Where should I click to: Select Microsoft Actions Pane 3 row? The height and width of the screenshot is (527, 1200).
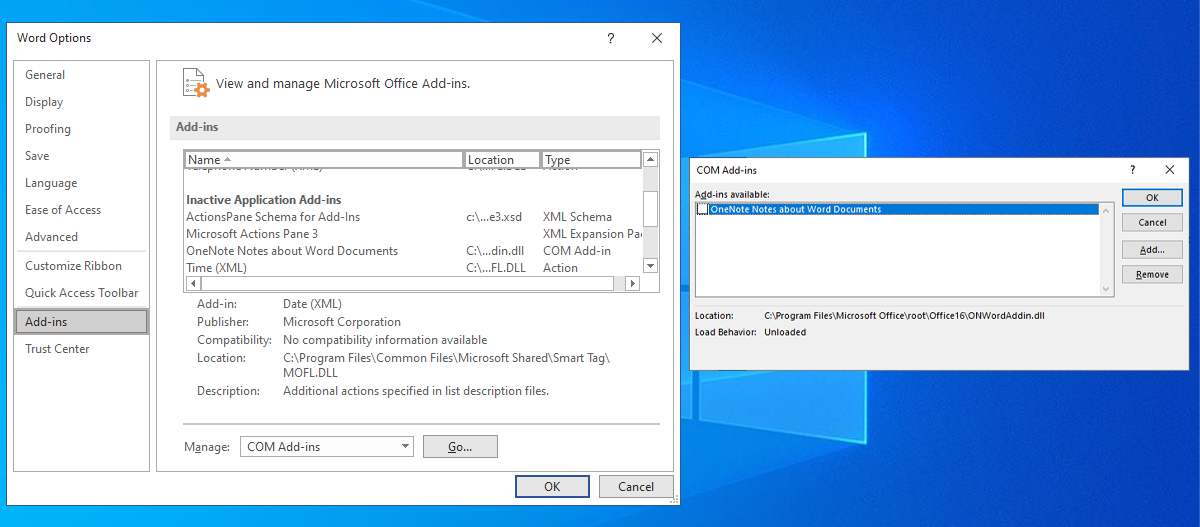(413, 234)
